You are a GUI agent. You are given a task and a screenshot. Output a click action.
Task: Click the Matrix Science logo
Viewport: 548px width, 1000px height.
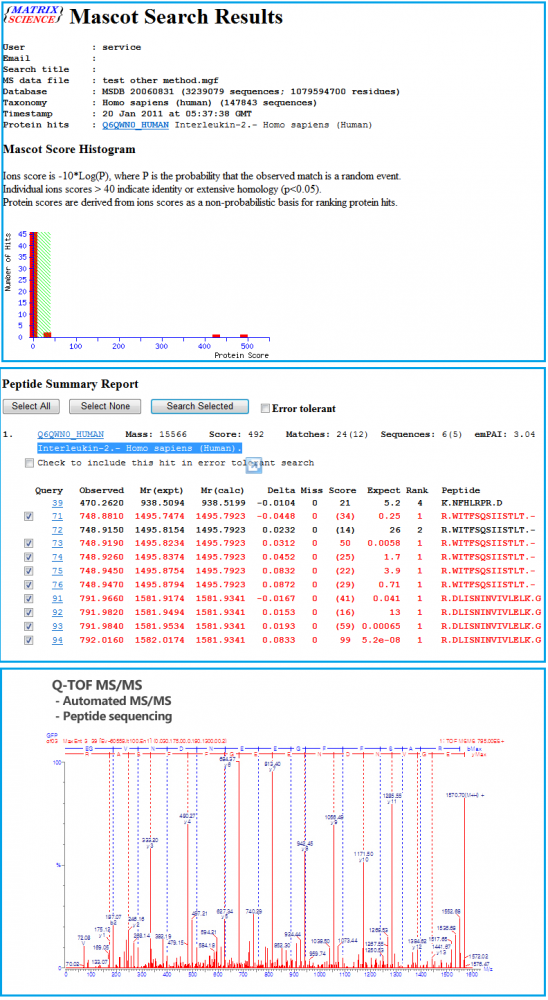[33, 16]
